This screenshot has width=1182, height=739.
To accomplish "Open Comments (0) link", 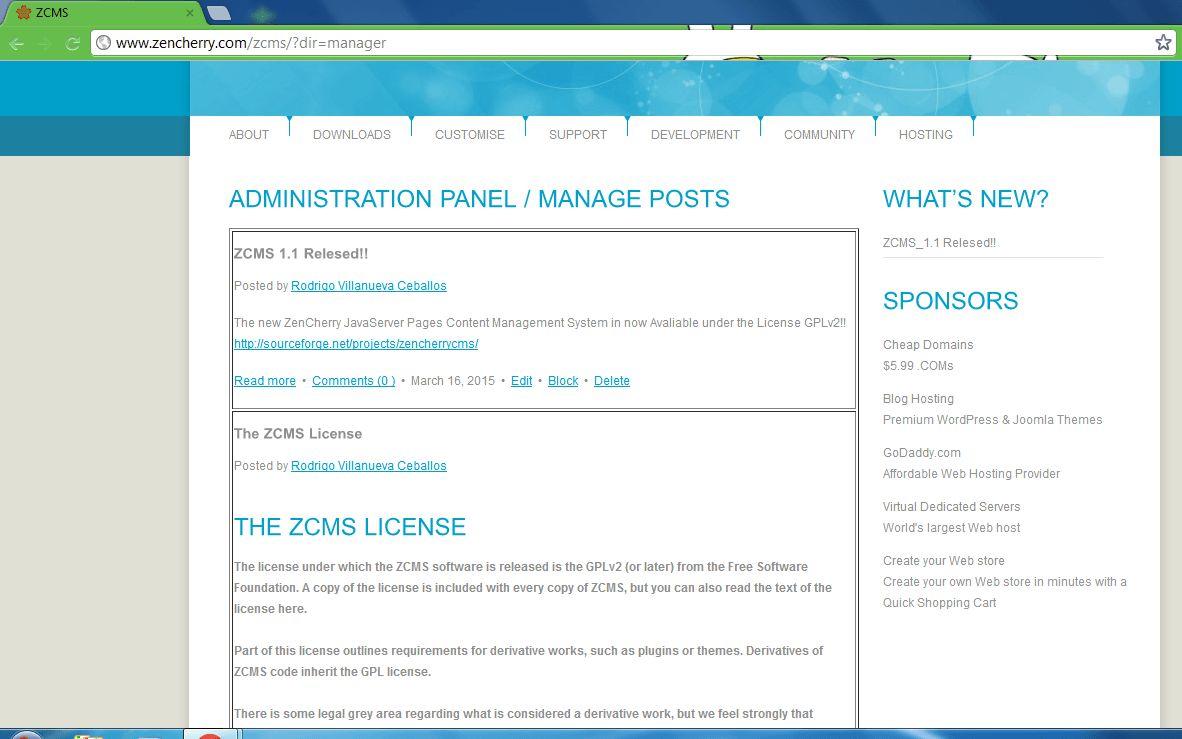I will pyautogui.click(x=354, y=381).
